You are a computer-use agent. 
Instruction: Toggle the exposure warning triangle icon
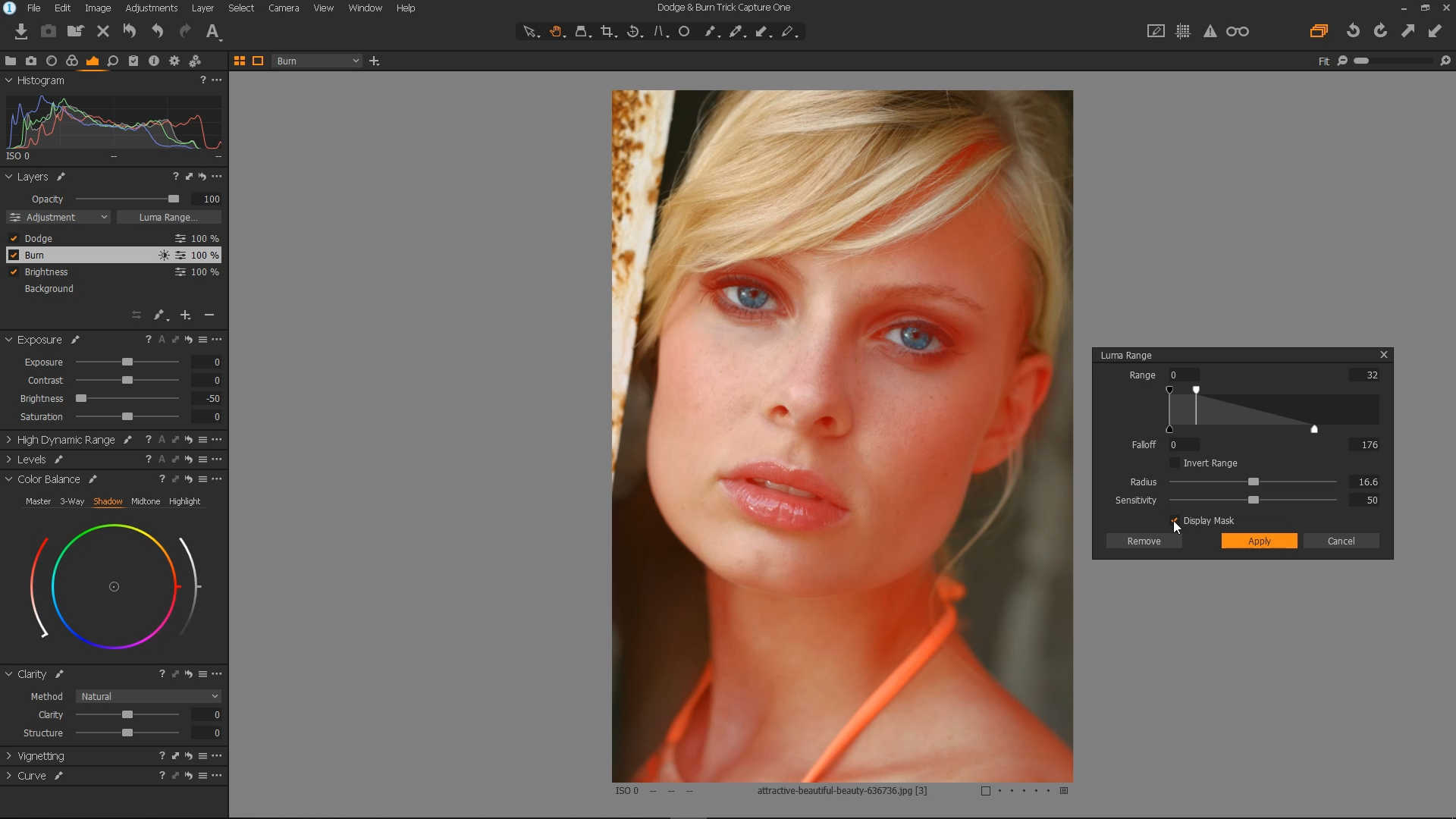point(1210,31)
